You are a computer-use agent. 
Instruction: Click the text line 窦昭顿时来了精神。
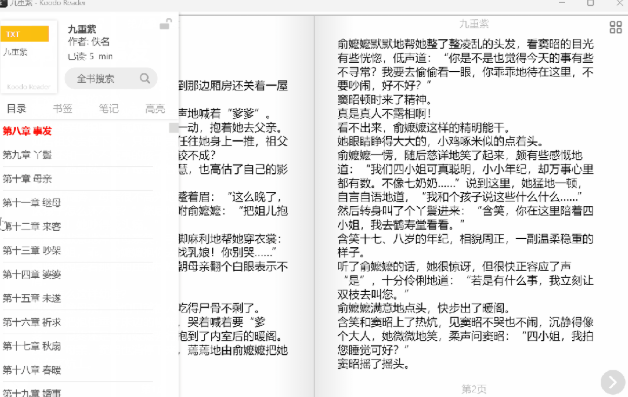coord(384,99)
